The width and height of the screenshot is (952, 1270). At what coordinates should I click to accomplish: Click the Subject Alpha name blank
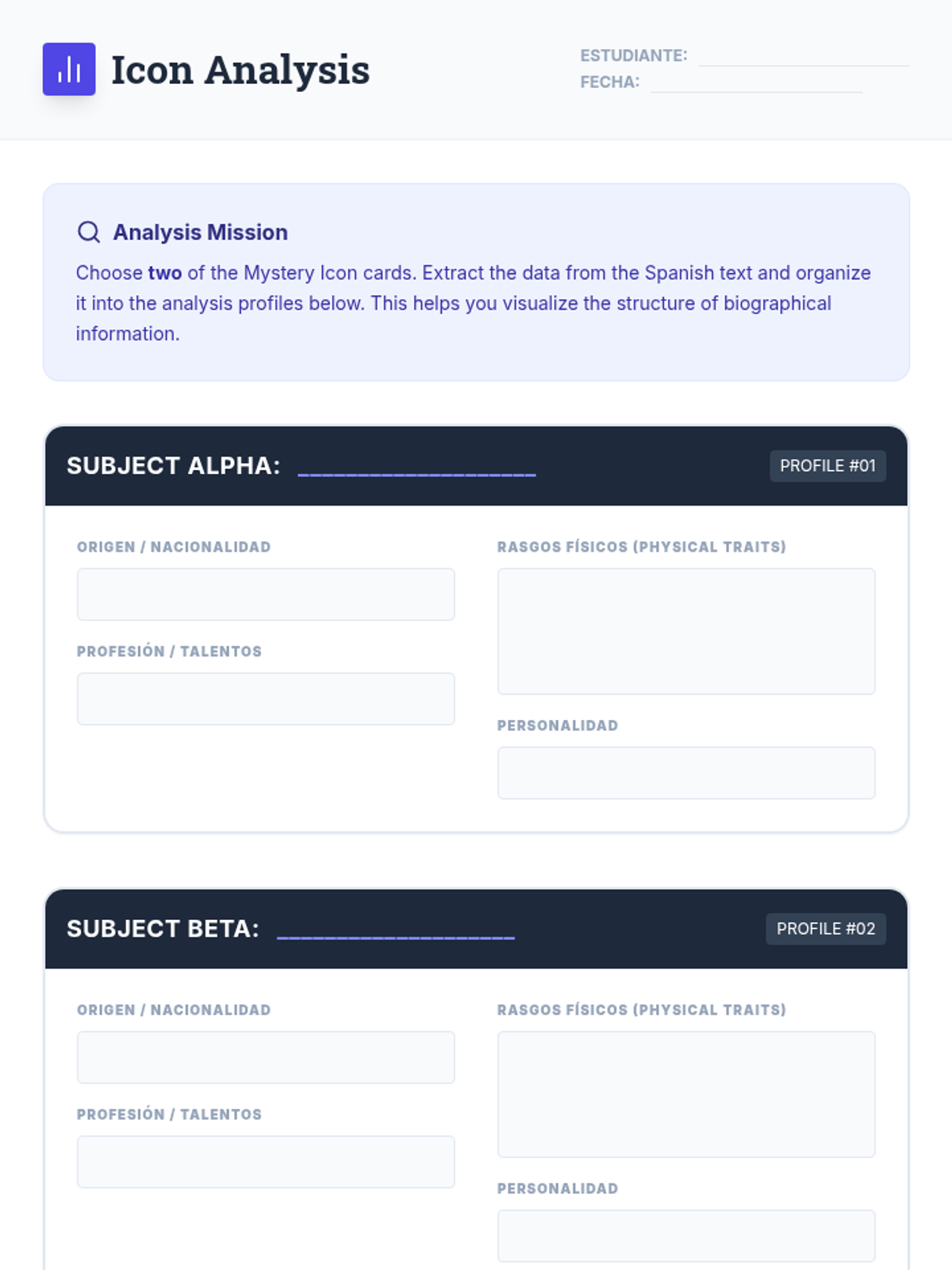pyautogui.click(x=416, y=467)
